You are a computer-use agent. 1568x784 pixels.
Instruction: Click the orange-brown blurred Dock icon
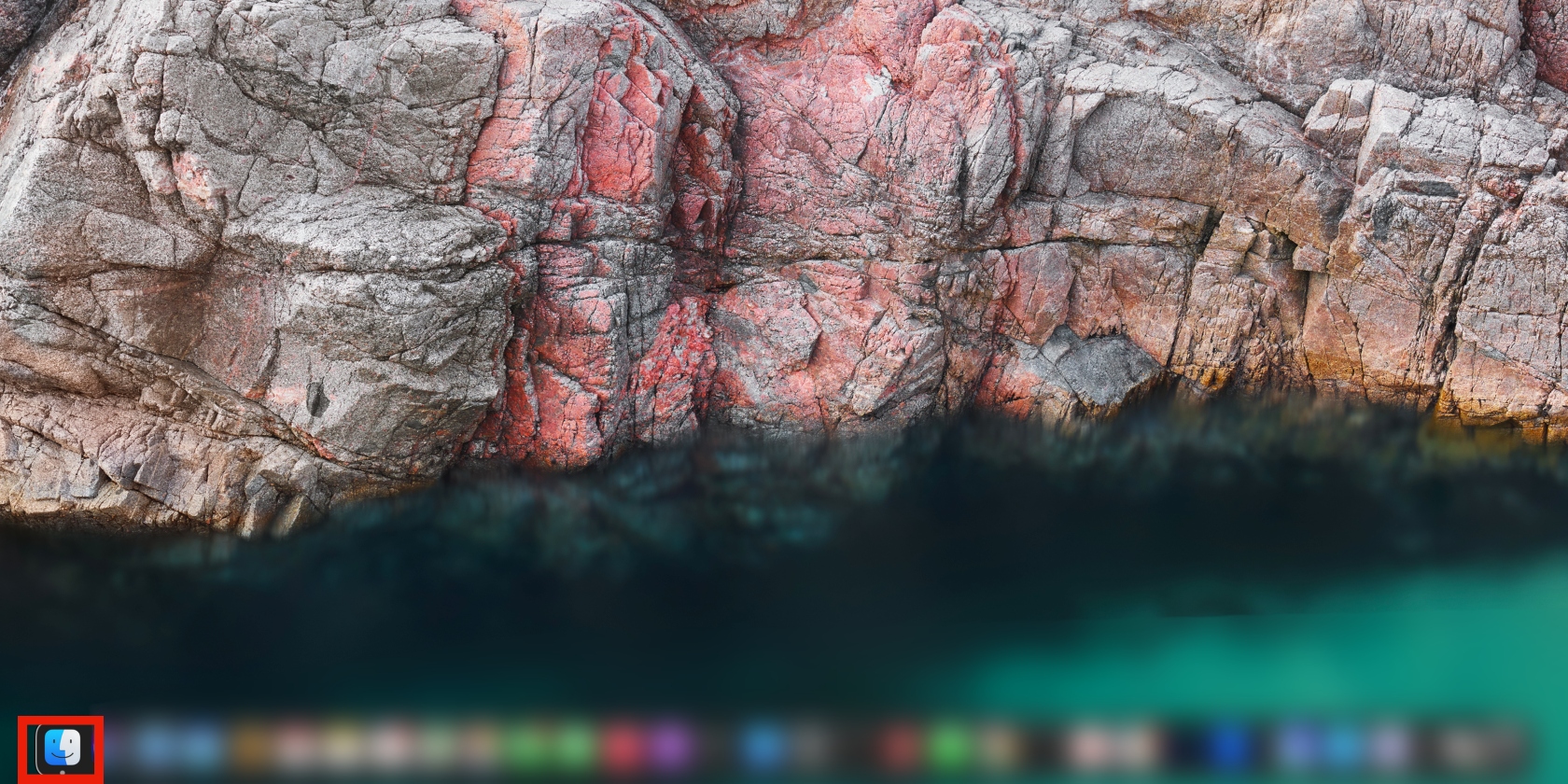[250, 747]
